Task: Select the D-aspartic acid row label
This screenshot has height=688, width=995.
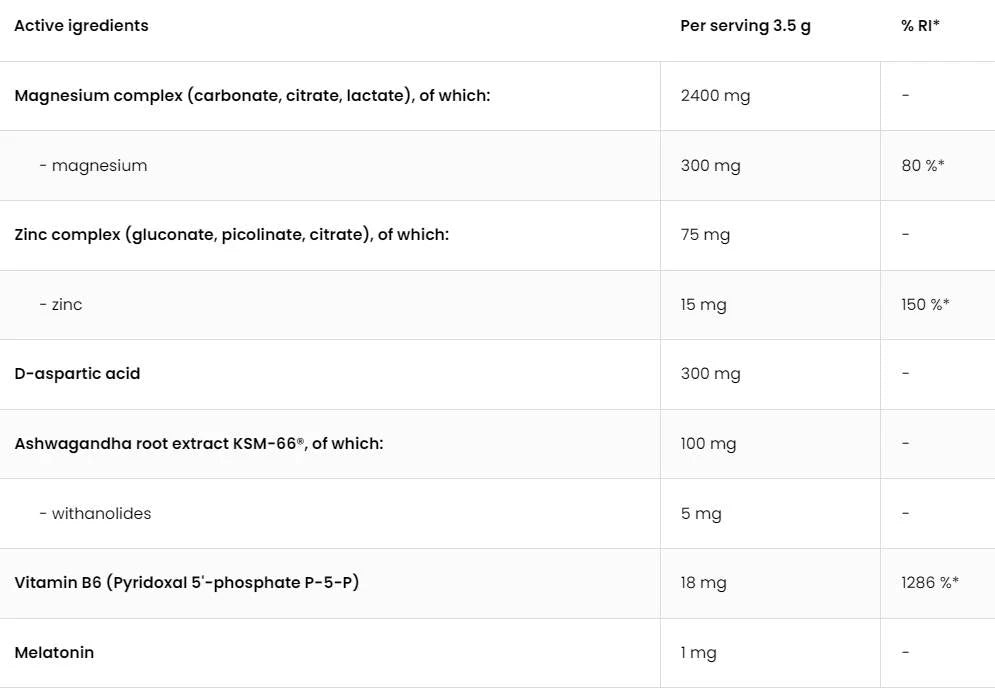Action: pyautogui.click(x=77, y=374)
